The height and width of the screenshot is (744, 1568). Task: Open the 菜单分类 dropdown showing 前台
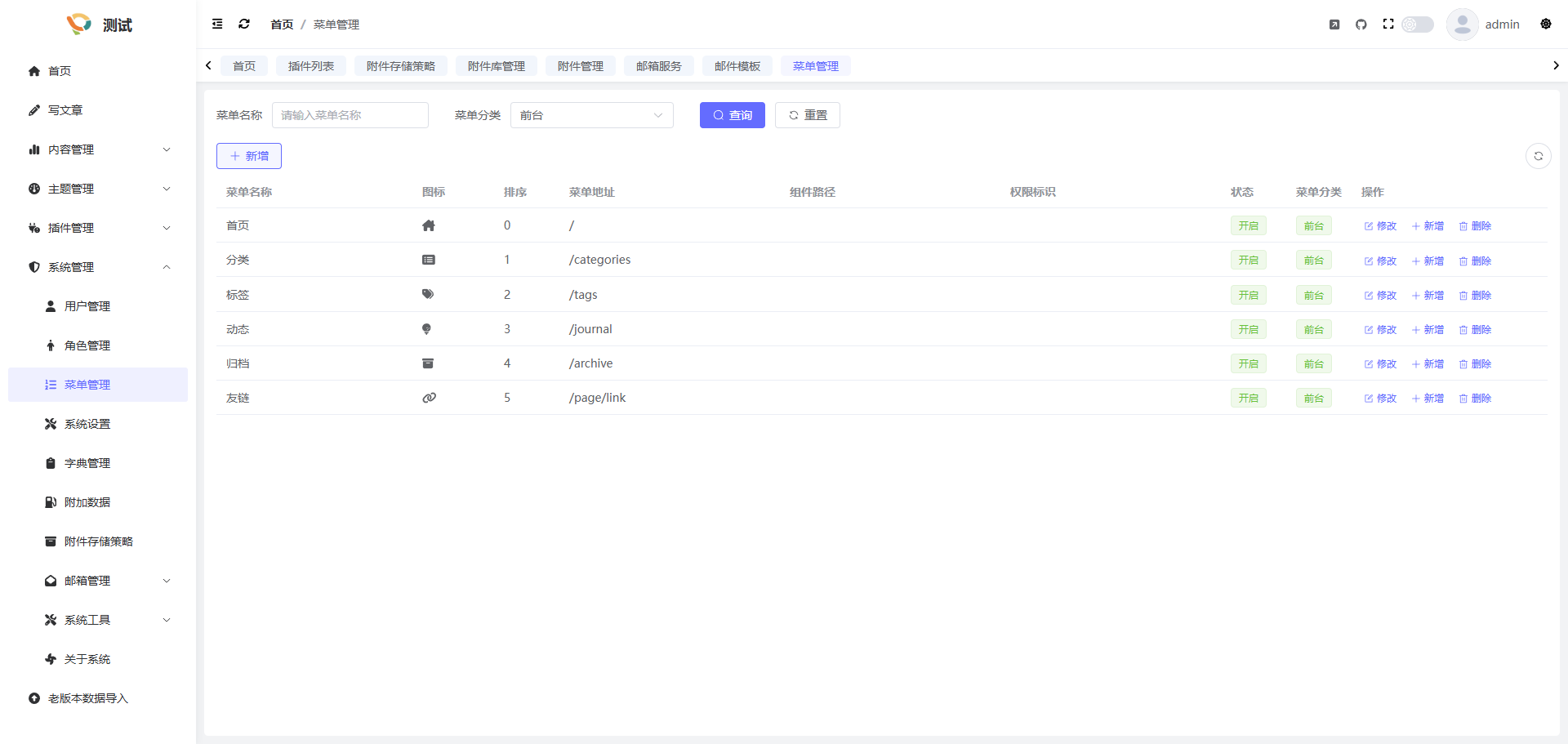[591, 114]
